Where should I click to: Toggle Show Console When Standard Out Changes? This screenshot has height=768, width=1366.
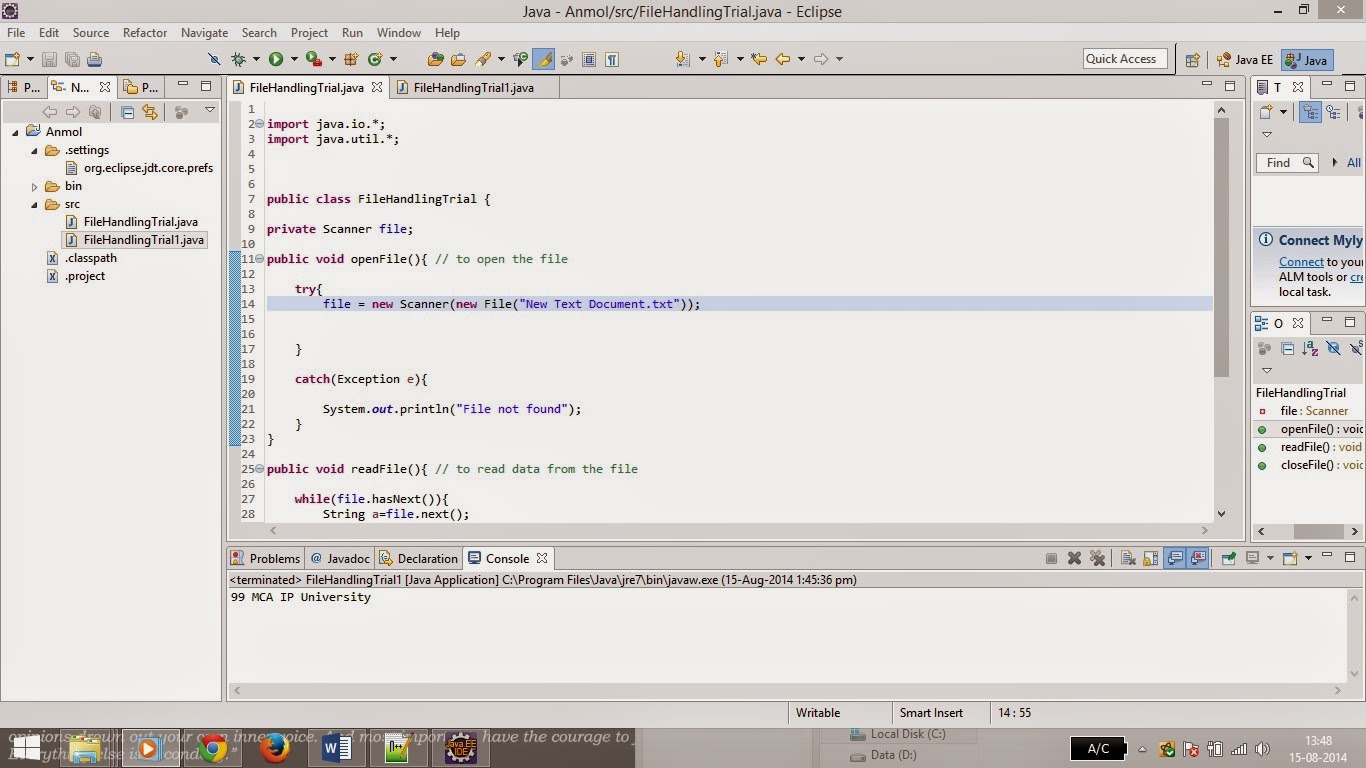pyautogui.click(x=1176, y=558)
